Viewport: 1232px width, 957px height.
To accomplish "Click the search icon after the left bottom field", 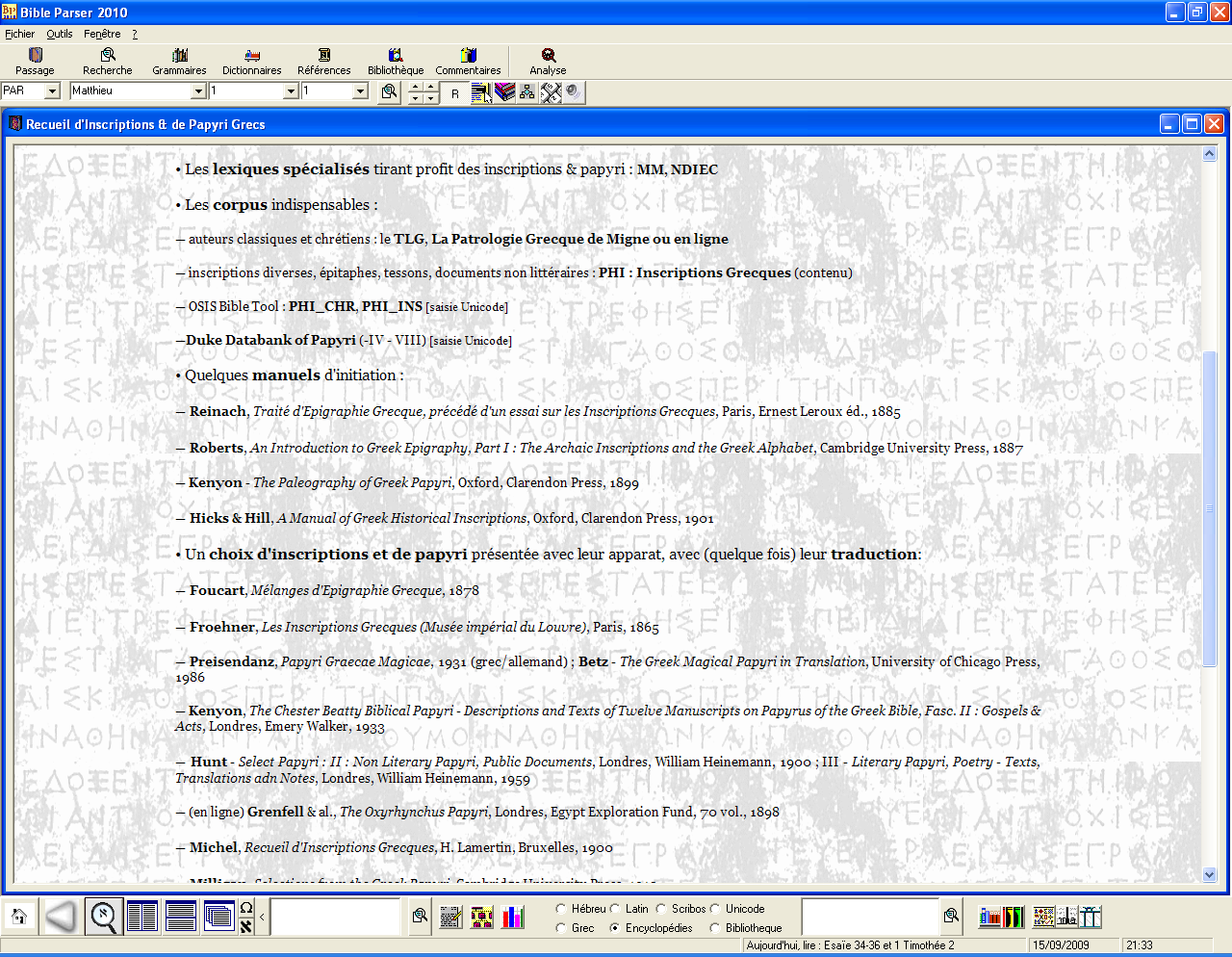I will [x=420, y=916].
